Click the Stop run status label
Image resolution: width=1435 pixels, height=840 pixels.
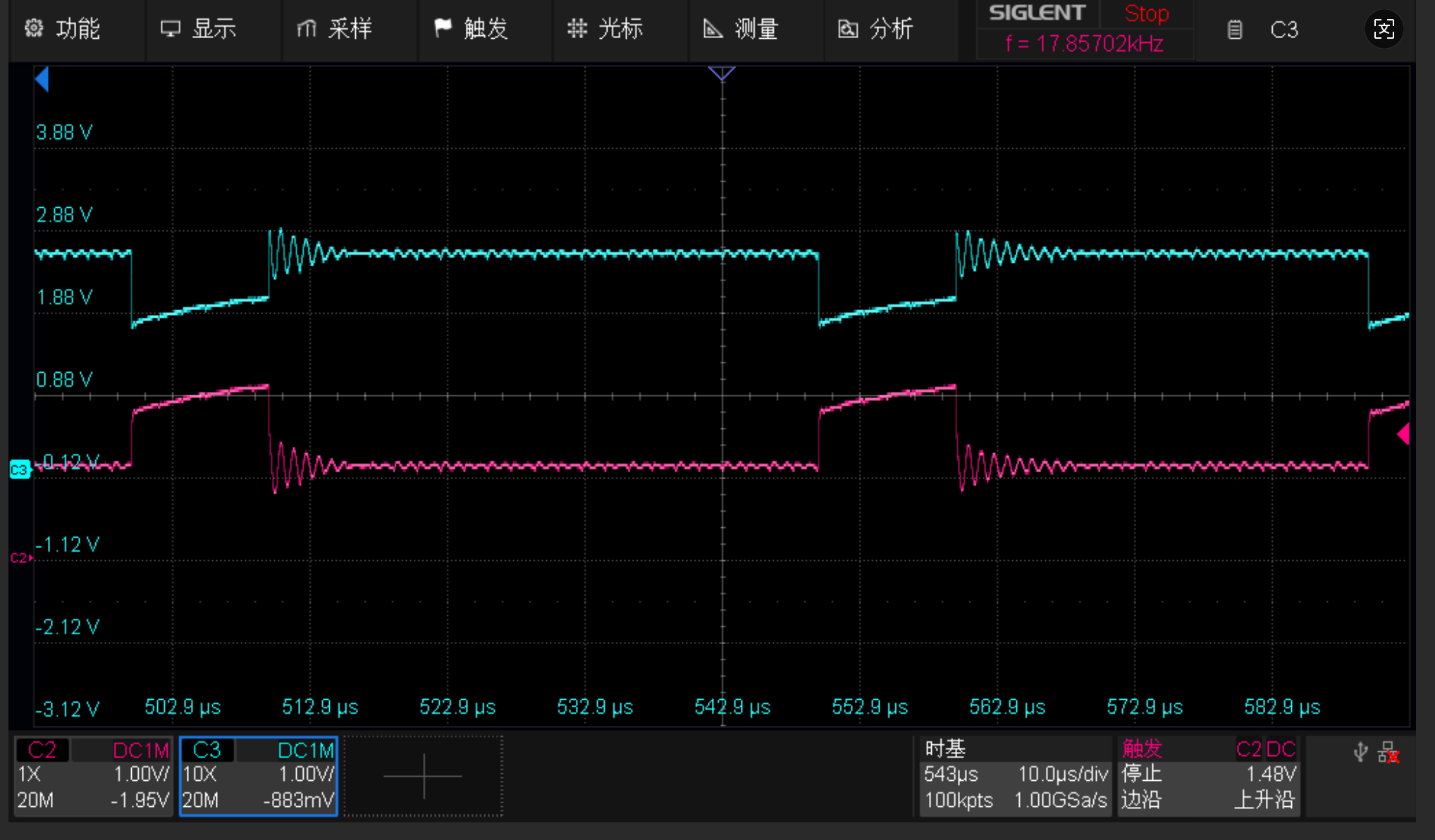[1147, 13]
